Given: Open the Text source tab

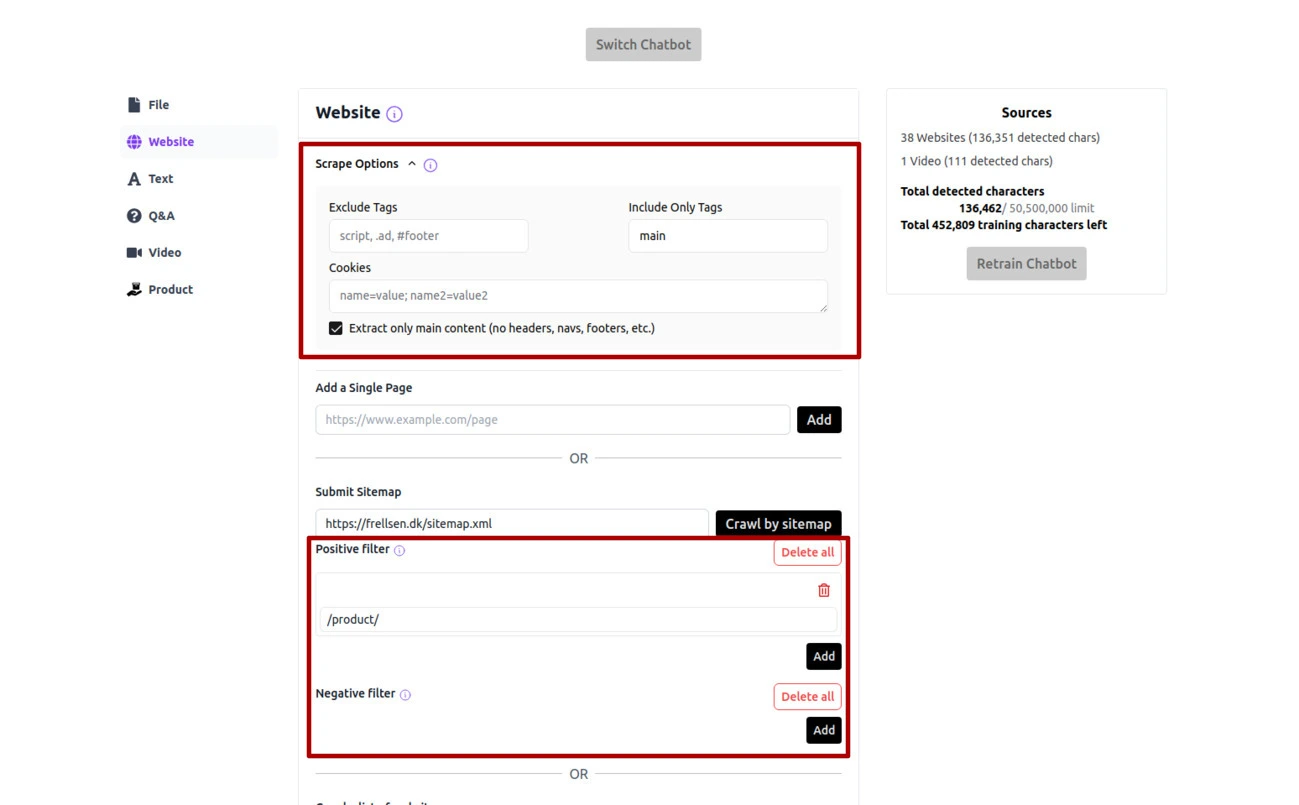Looking at the screenshot, I should click(x=160, y=179).
